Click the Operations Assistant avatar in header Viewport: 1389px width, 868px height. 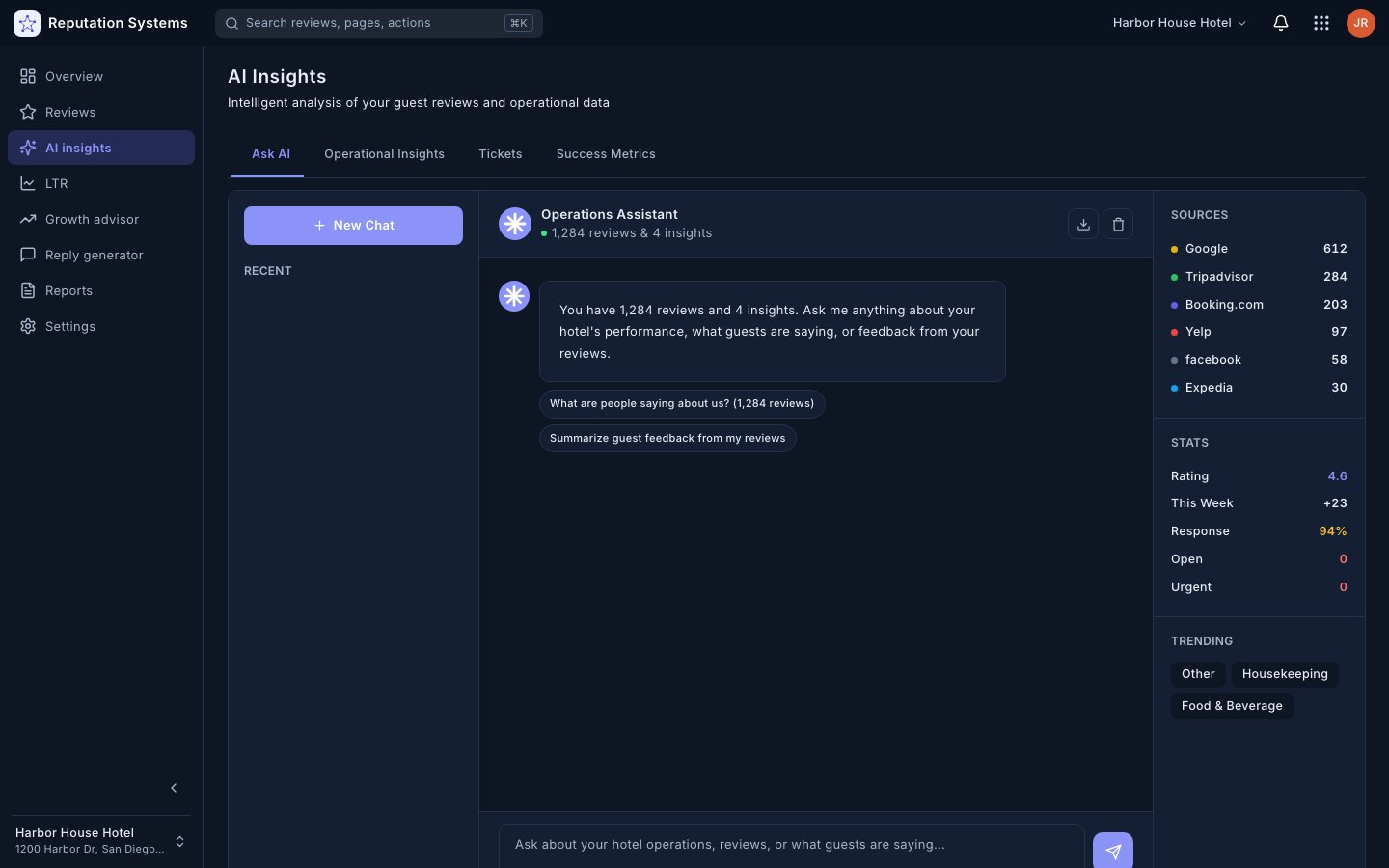pyautogui.click(x=515, y=224)
